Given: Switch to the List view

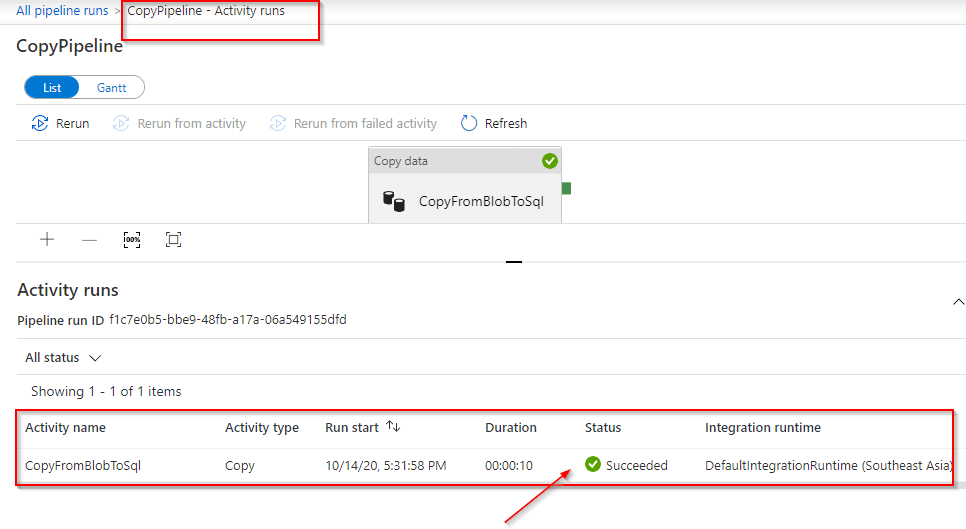Looking at the screenshot, I should pos(52,88).
